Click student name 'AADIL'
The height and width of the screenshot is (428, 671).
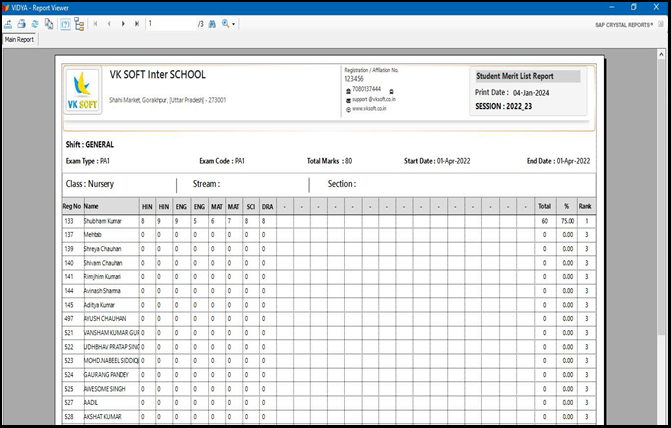[x=91, y=403]
